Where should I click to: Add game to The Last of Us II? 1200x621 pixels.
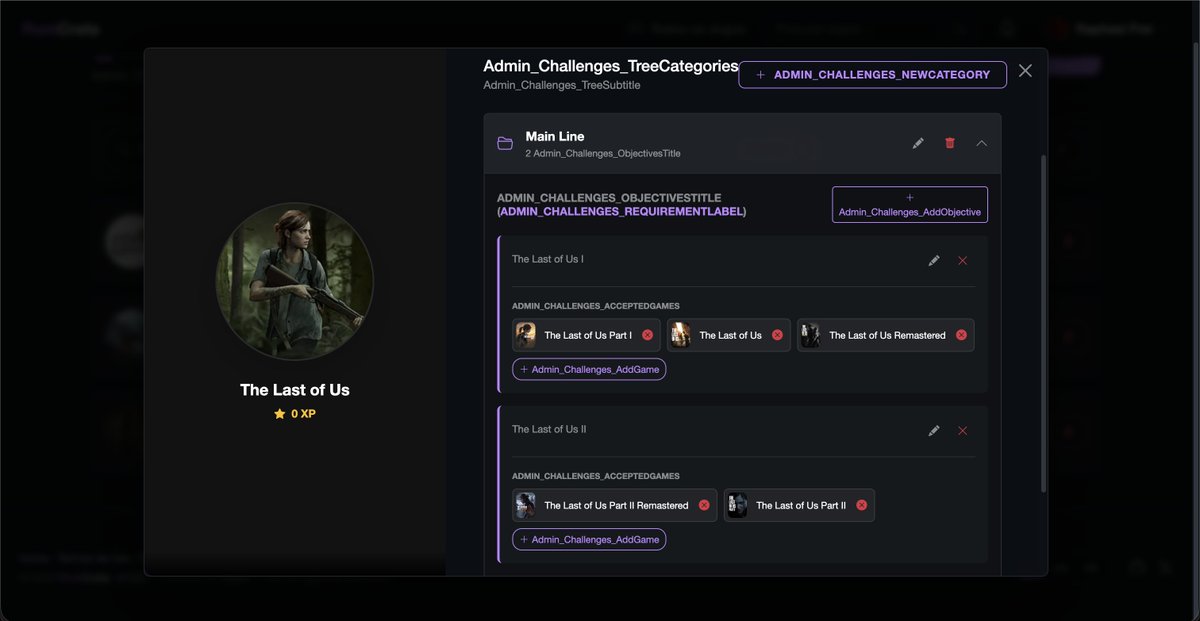pos(589,539)
